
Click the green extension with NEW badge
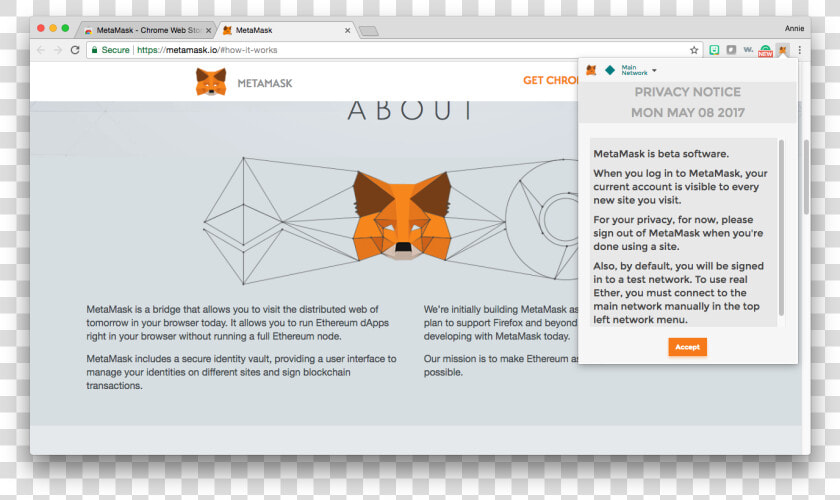pyautogui.click(x=765, y=50)
